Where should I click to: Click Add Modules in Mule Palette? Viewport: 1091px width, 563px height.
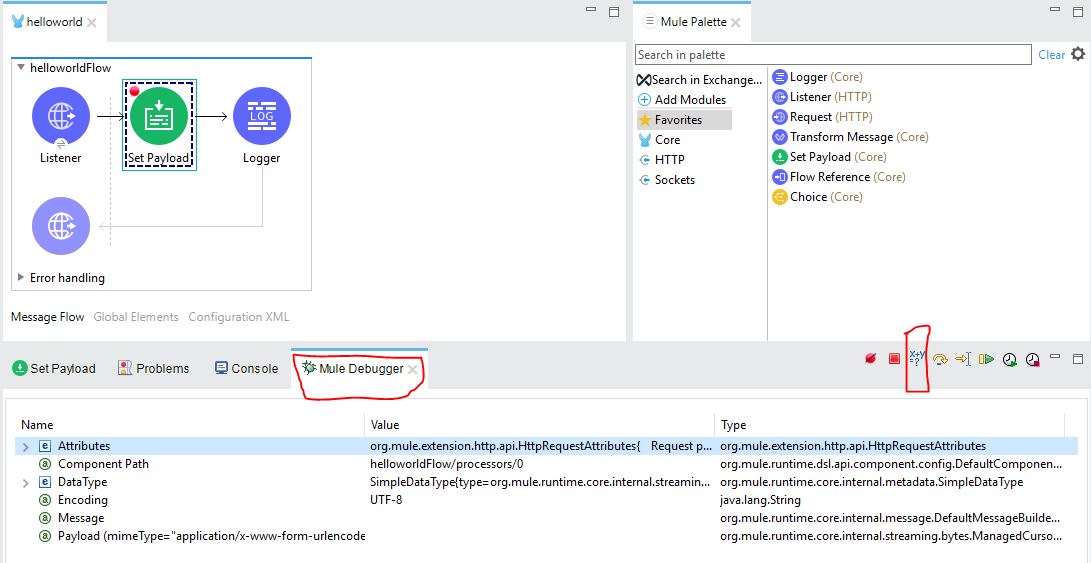(x=689, y=100)
